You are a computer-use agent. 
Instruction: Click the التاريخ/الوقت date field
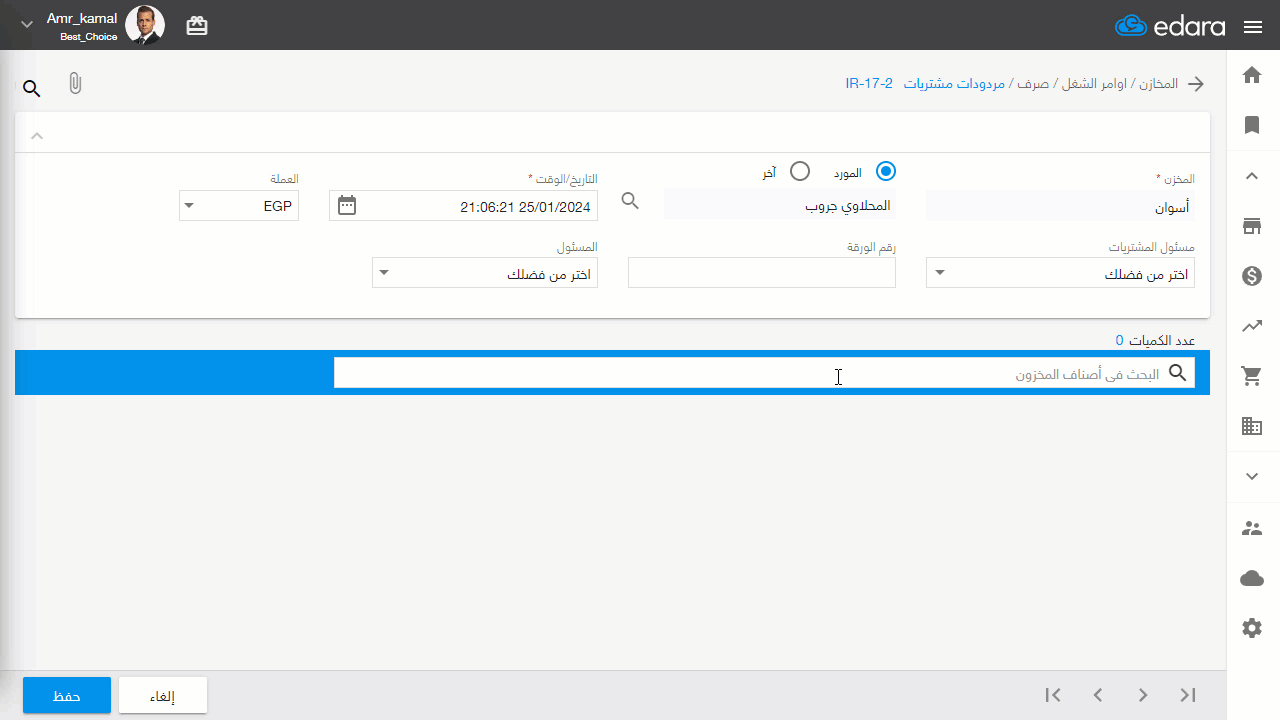click(463, 206)
